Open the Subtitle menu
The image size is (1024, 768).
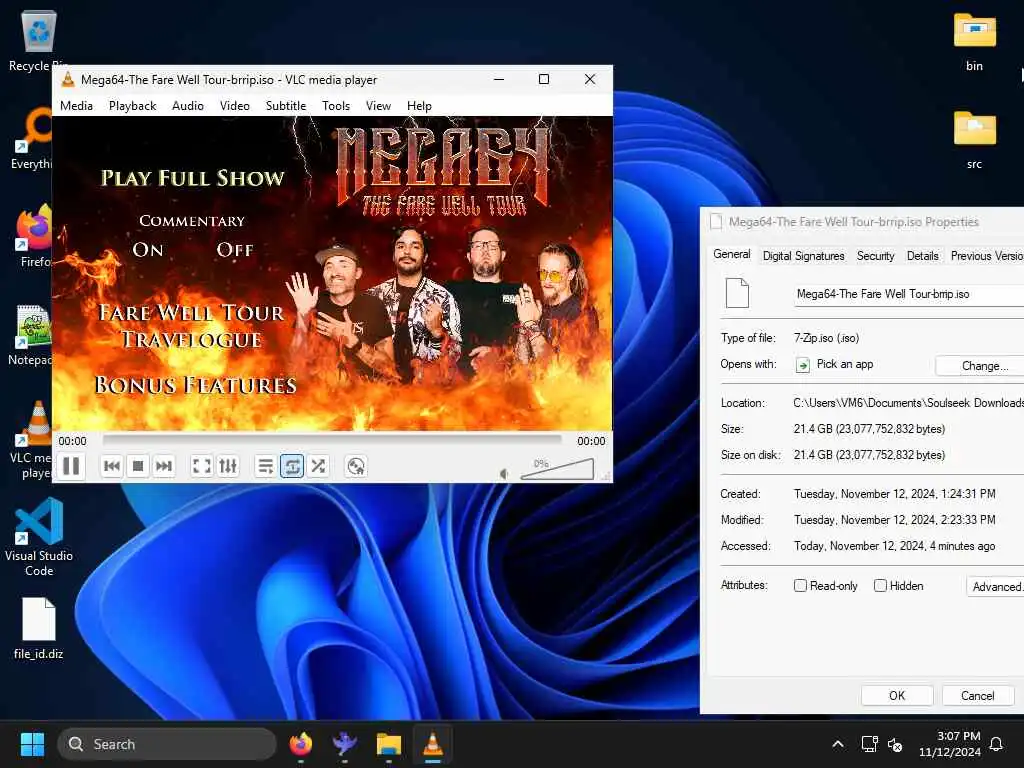(286, 106)
